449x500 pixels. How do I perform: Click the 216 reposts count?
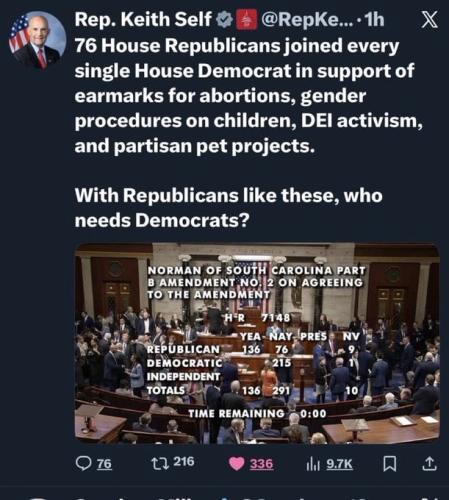pos(184,462)
